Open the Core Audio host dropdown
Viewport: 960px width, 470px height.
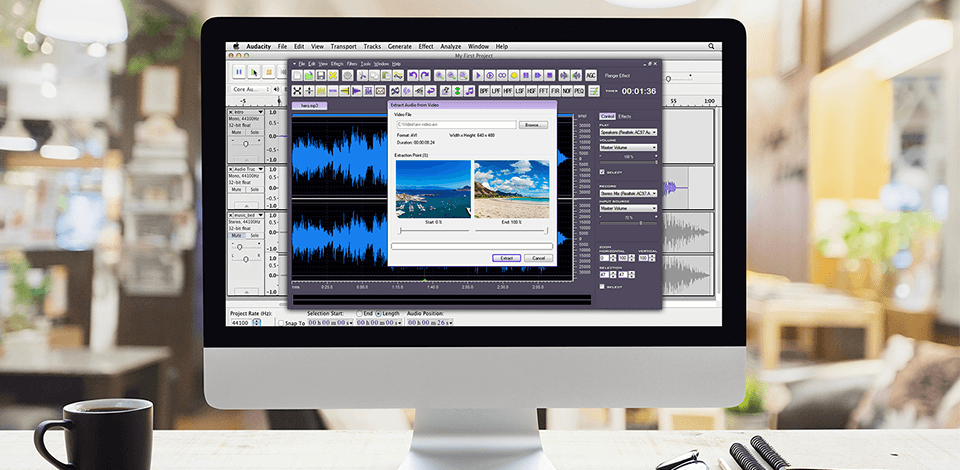(x=251, y=89)
